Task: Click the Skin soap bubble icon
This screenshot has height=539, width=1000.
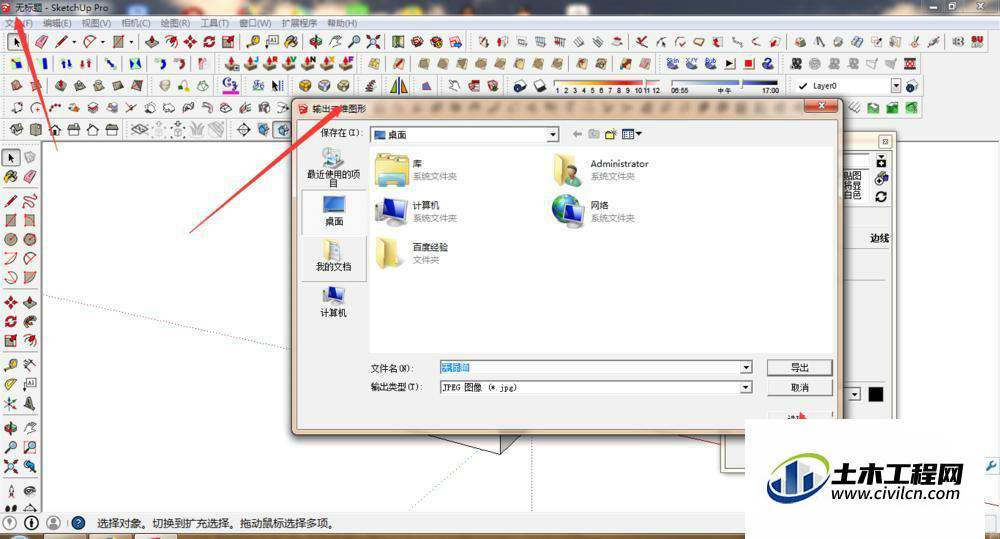Action: pyautogui.click(x=672, y=64)
